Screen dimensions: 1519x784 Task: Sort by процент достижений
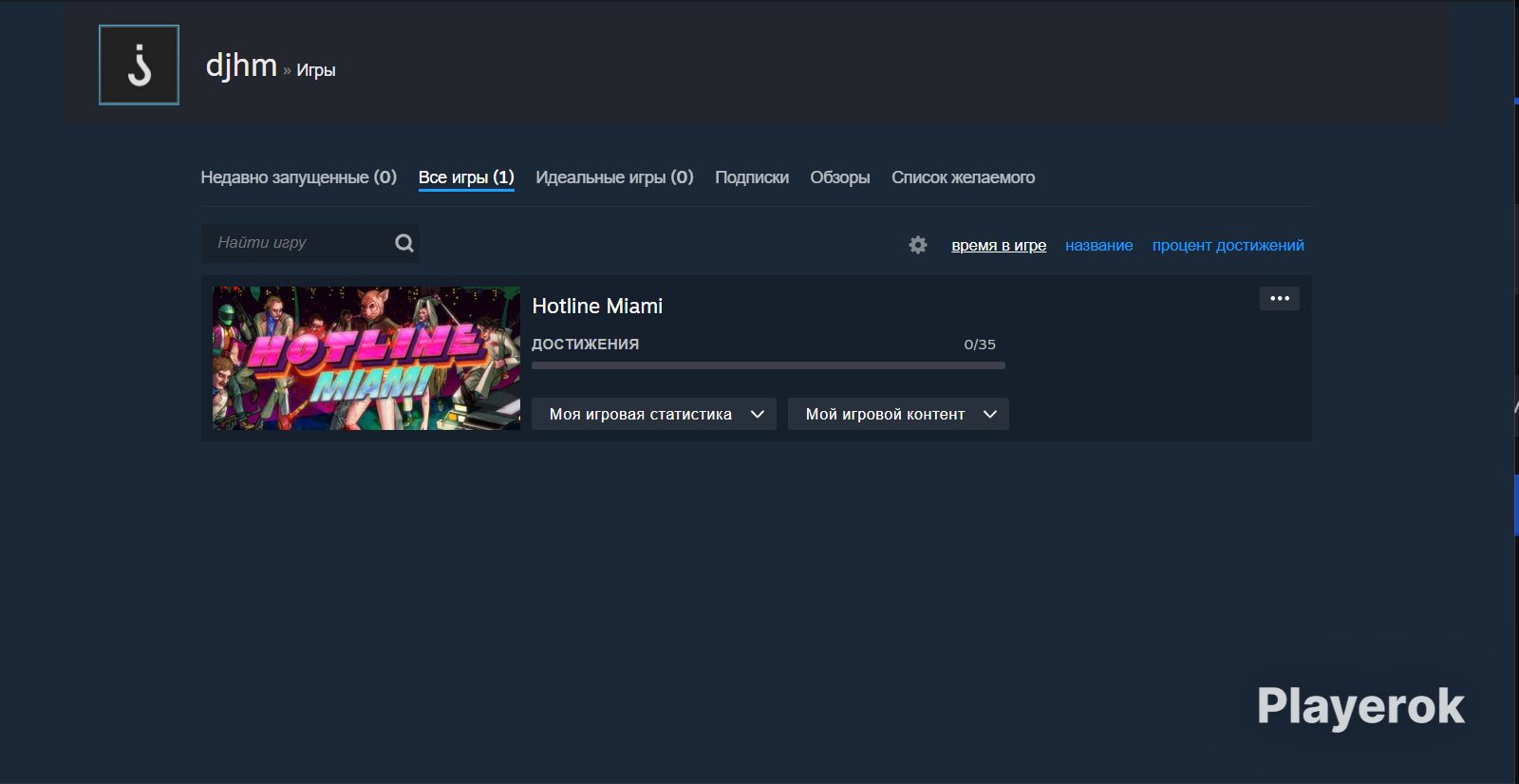1228,245
